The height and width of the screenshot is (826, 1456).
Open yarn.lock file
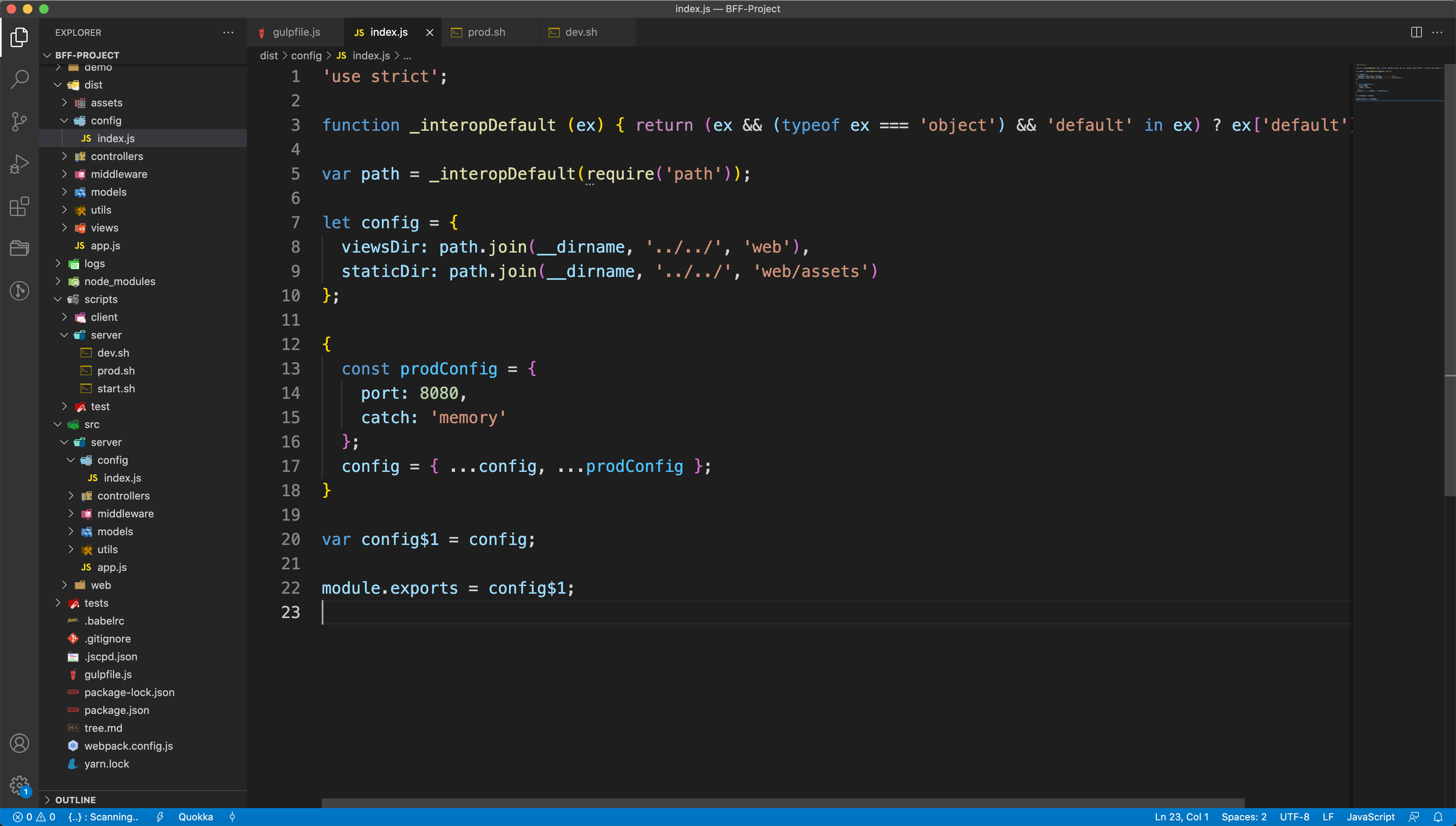(x=143, y=763)
